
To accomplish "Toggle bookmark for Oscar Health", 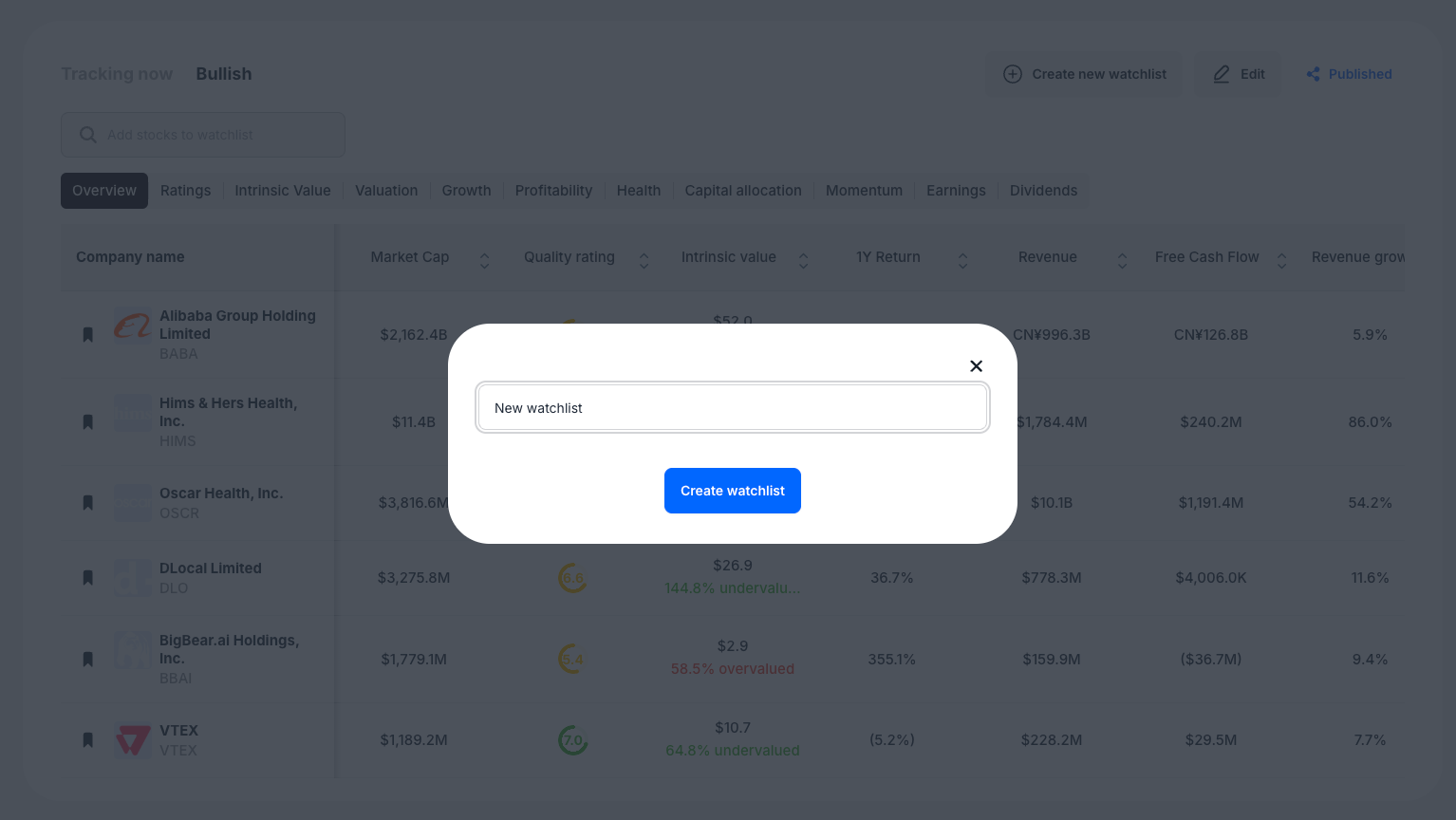I will [x=88, y=502].
